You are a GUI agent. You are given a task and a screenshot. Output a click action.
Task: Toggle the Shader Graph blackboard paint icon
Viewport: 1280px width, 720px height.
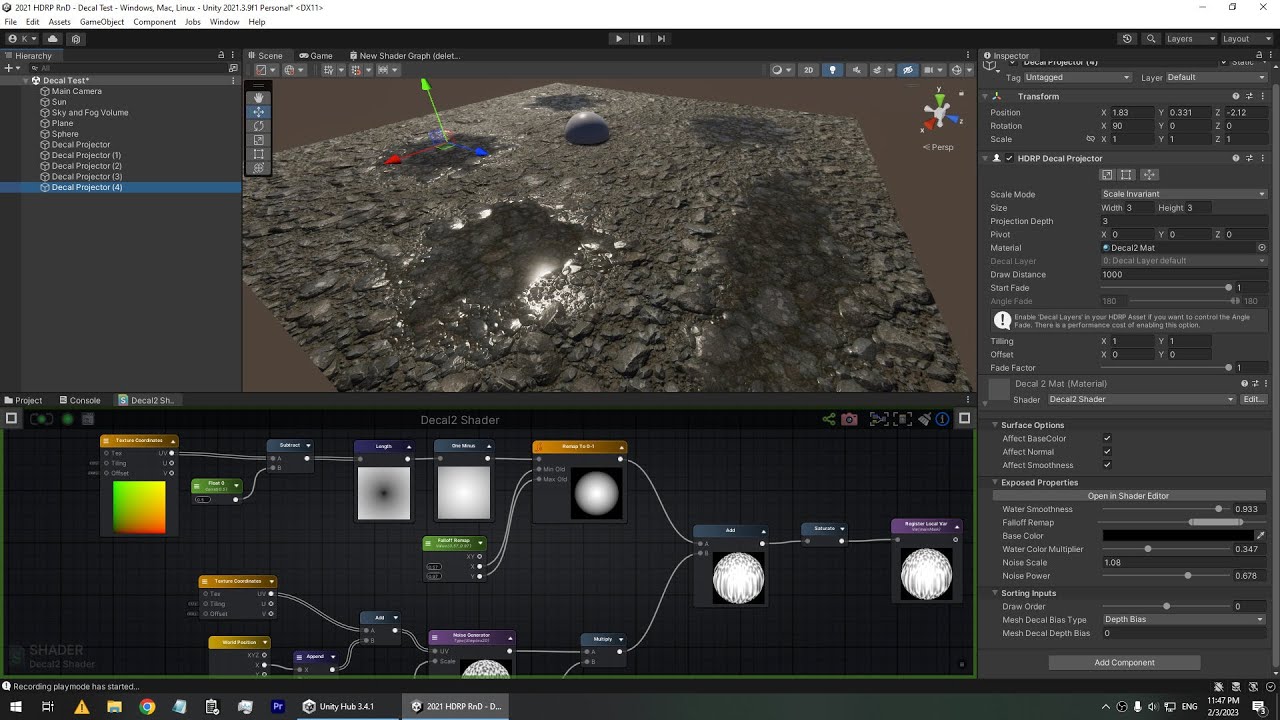925,420
